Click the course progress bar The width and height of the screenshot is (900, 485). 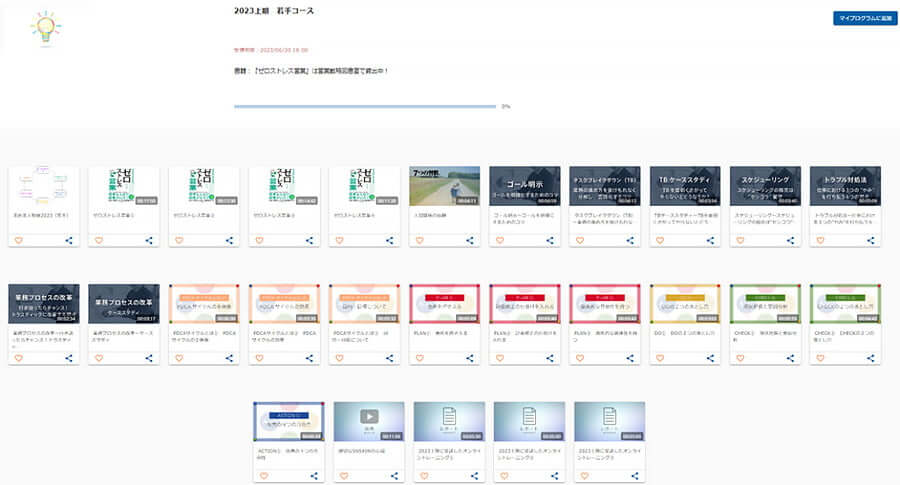365,106
